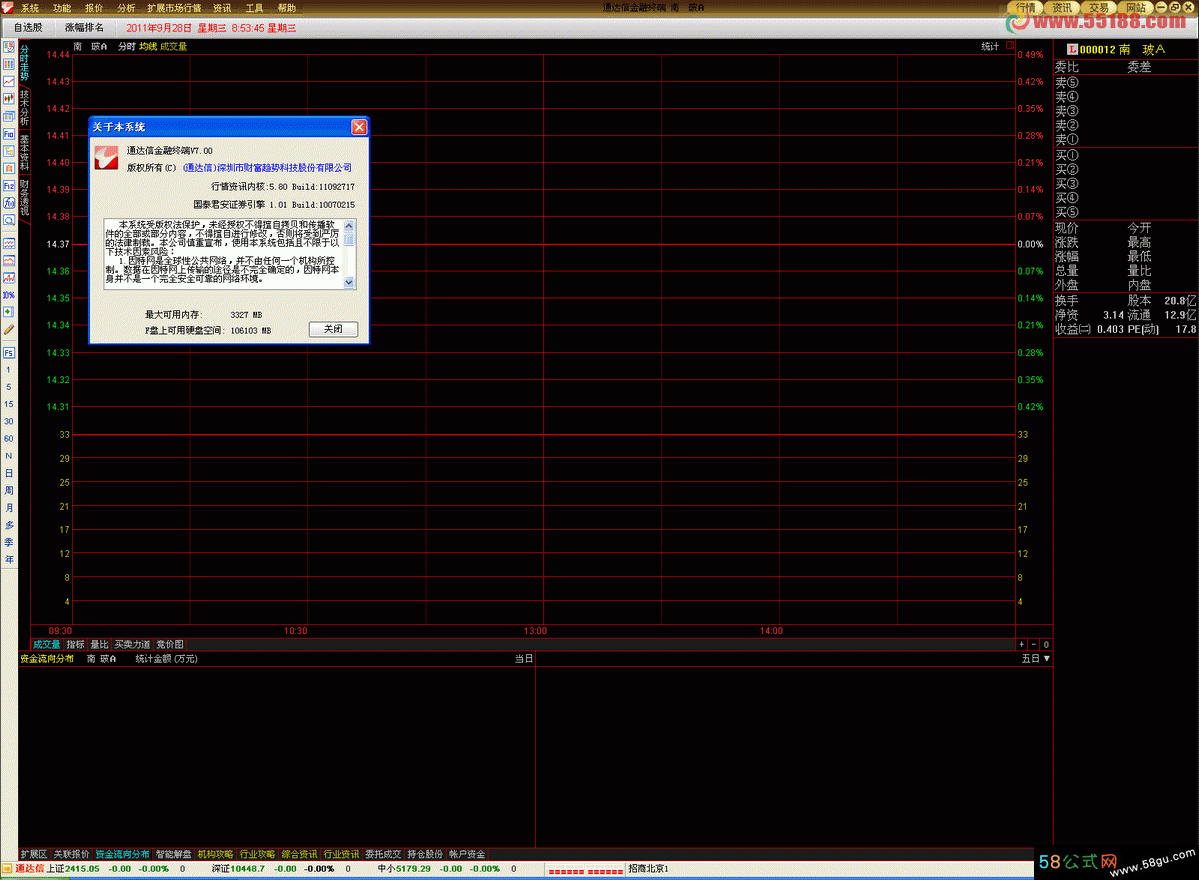Switch to 15-minute period in sidebar
This screenshot has height=880, width=1199.
tap(8, 404)
